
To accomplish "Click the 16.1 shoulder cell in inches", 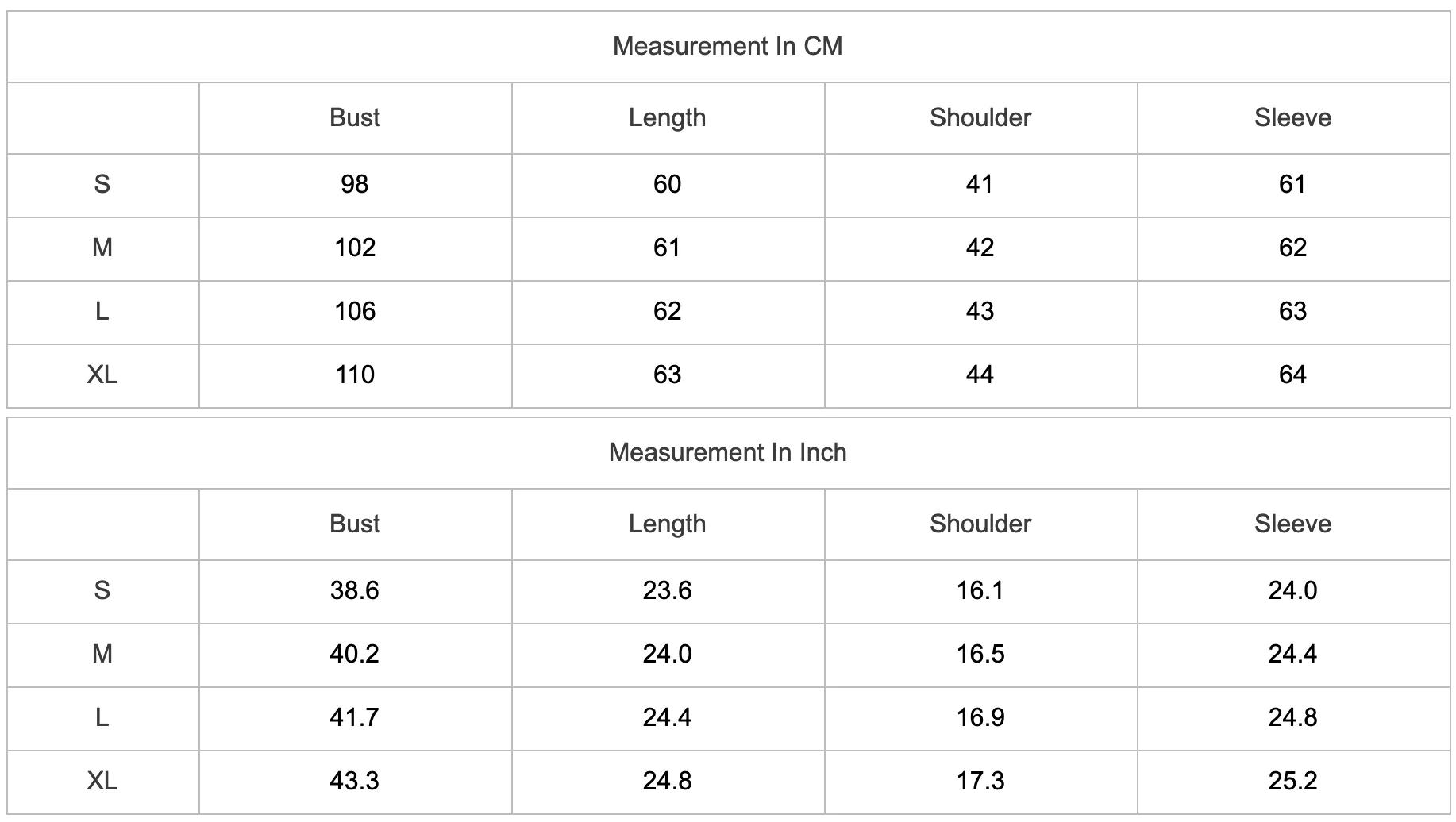I will (980, 591).
